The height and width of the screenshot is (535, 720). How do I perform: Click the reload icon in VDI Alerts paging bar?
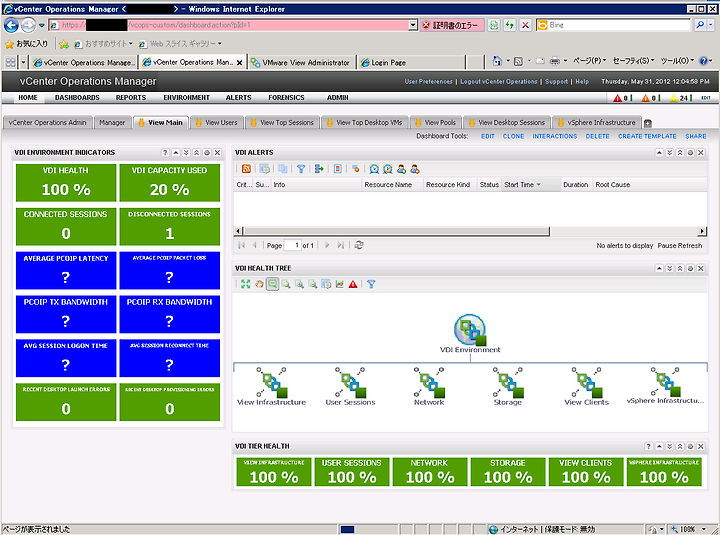[x=359, y=245]
